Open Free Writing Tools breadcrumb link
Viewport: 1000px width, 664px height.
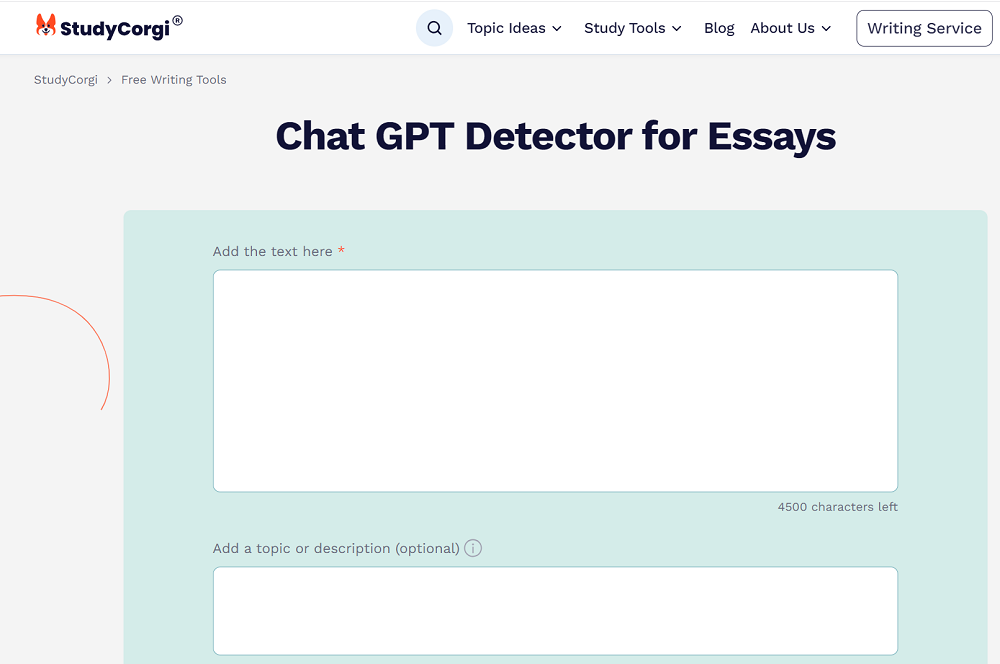coord(174,80)
